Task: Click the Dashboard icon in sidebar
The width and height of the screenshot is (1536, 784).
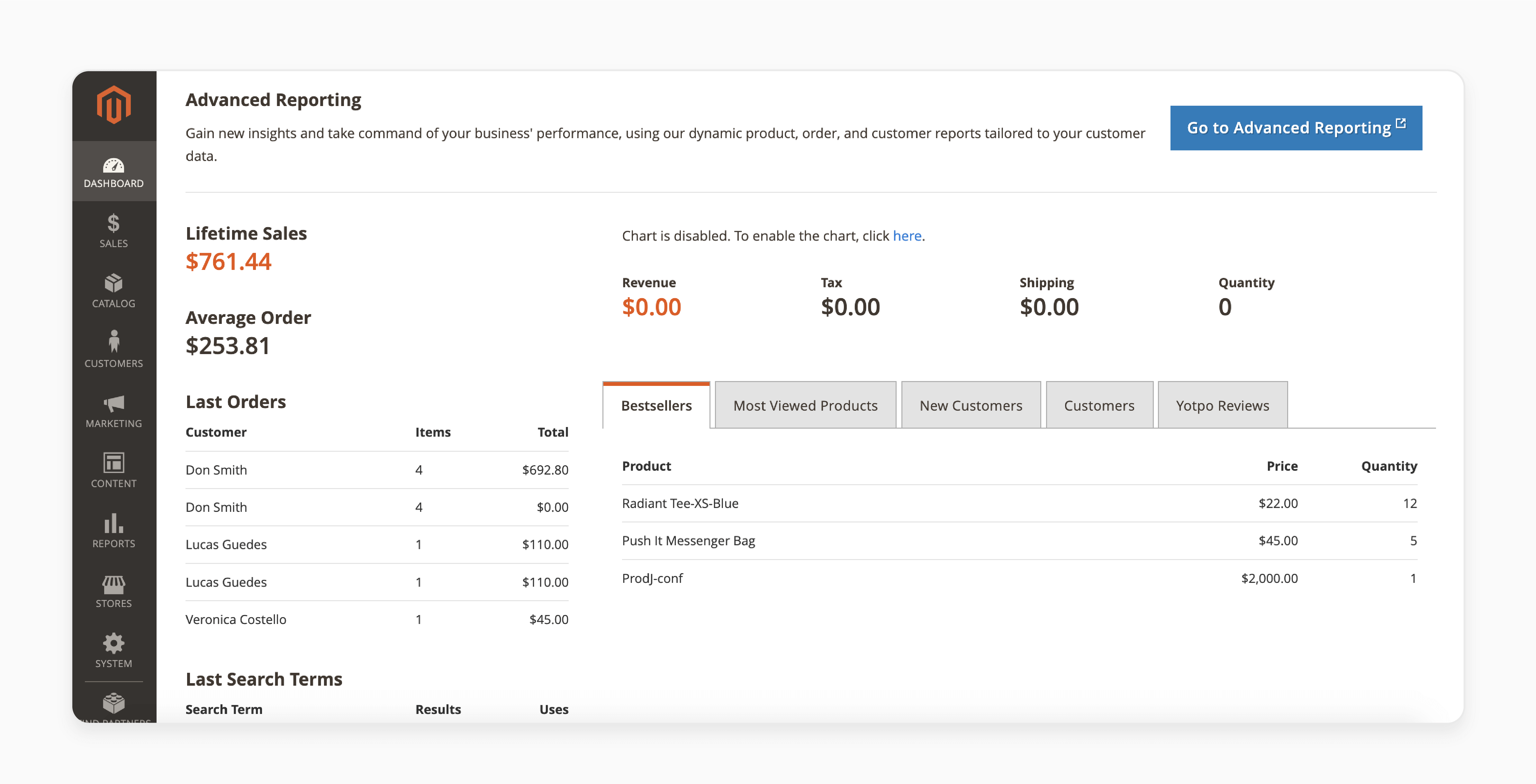Action: tap(114, 170)
